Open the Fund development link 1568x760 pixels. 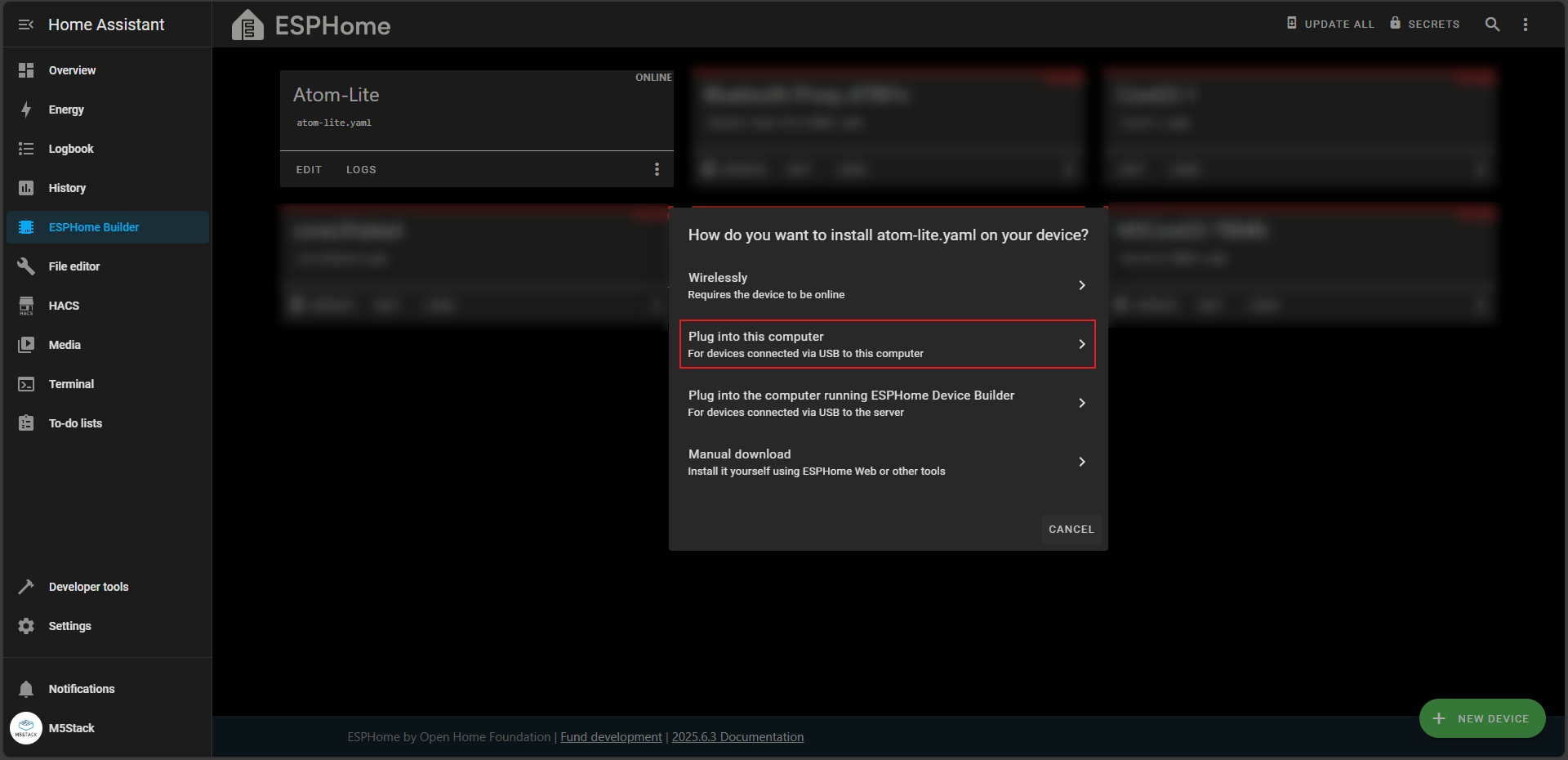click(x=611, y=737)
